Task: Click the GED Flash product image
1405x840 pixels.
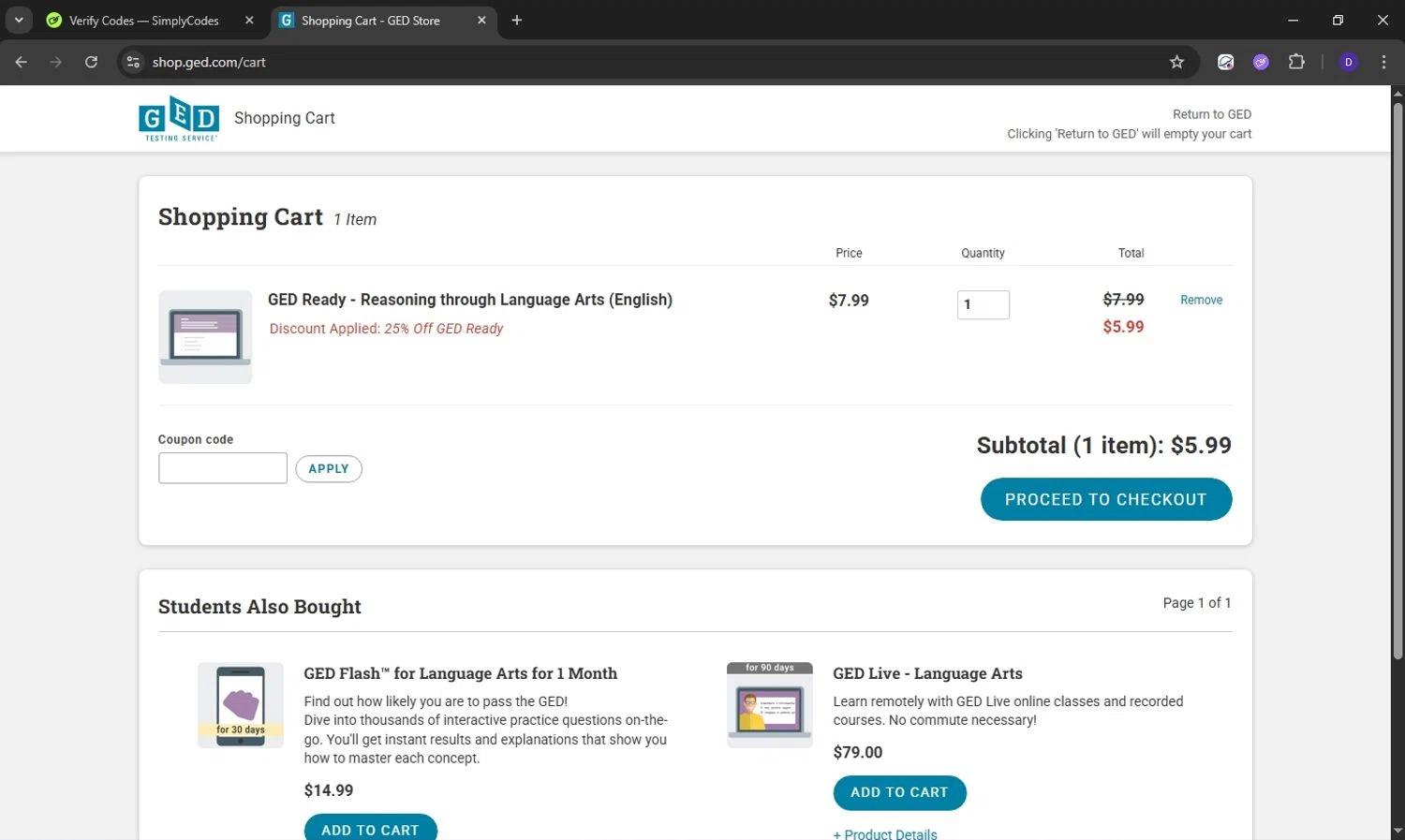Action: coord(241,705)
